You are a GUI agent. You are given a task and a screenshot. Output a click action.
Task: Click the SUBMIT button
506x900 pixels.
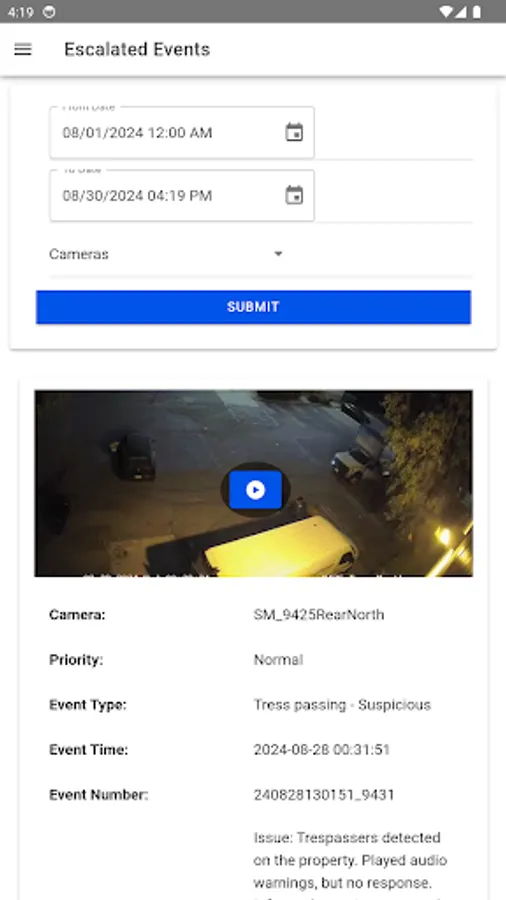coord(254,307)
